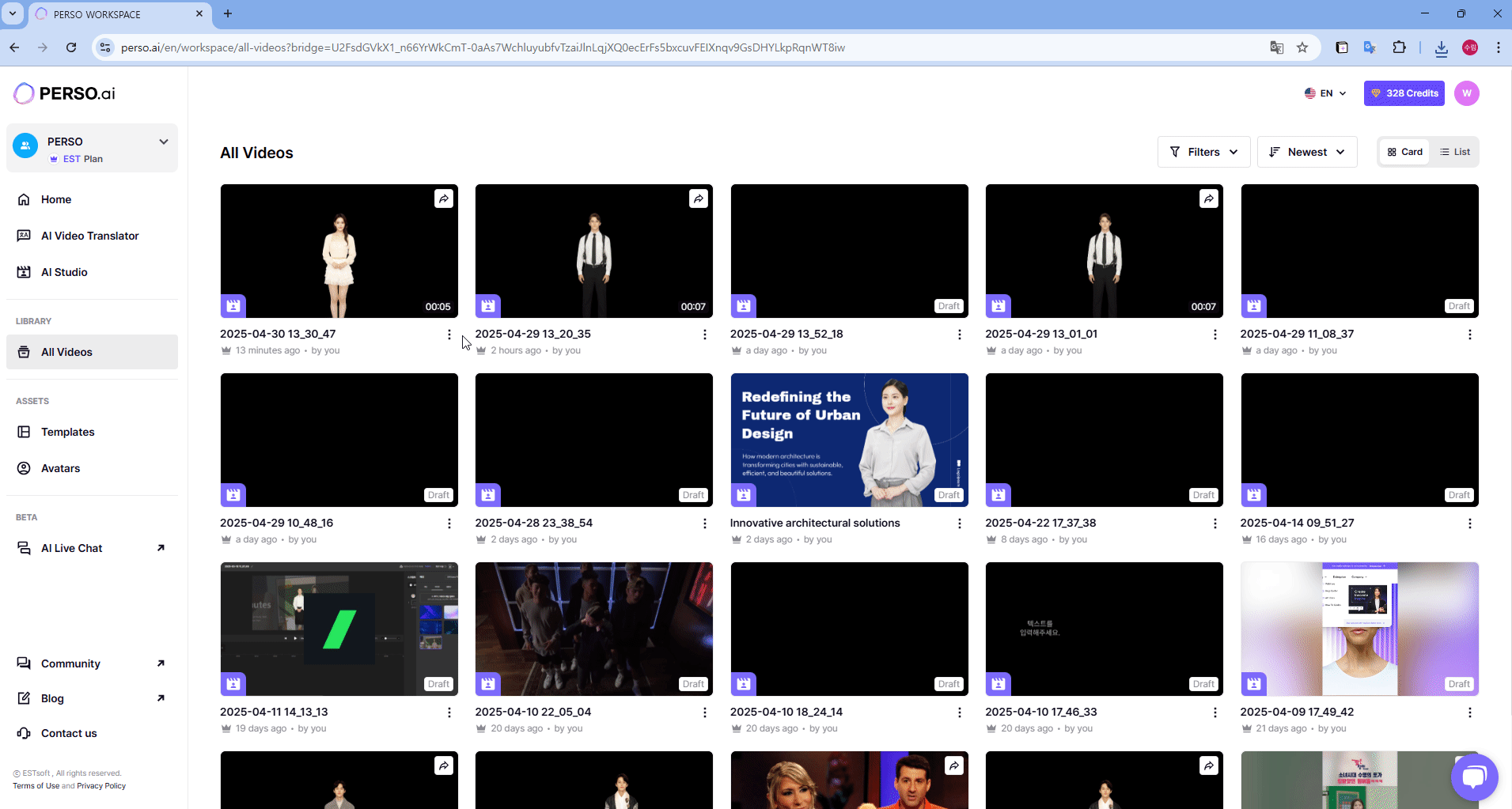Click share icon on 2025-04-29 13_01_01 video
The height and width of the screenshot is (809, 1512).
coord(1209,198)
